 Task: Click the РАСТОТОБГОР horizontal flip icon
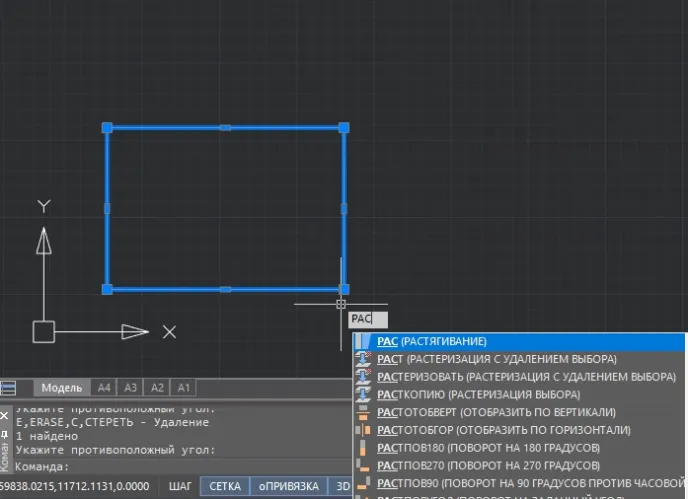pos(364,430)
